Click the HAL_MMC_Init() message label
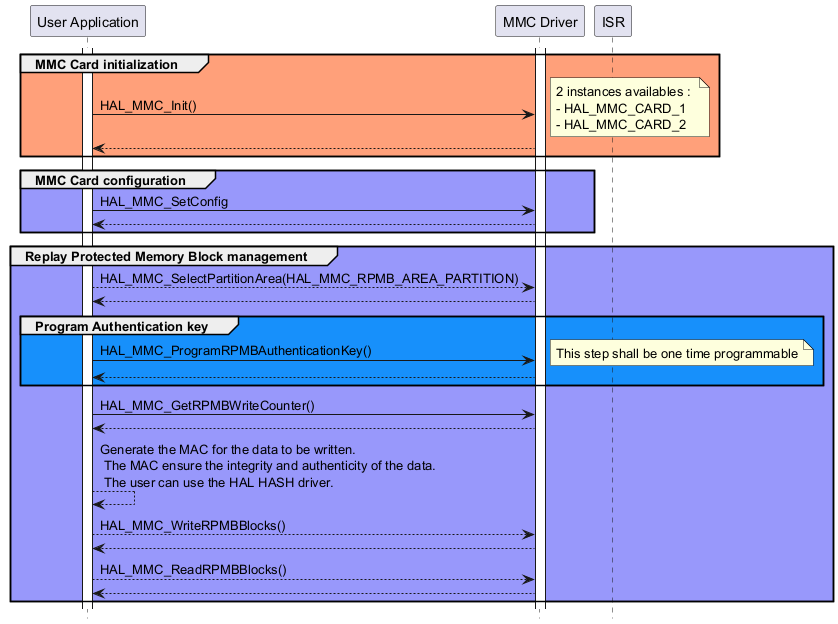The width and height of the screenshot is (838, 624). pyautogui.click(x=148, y=105)
